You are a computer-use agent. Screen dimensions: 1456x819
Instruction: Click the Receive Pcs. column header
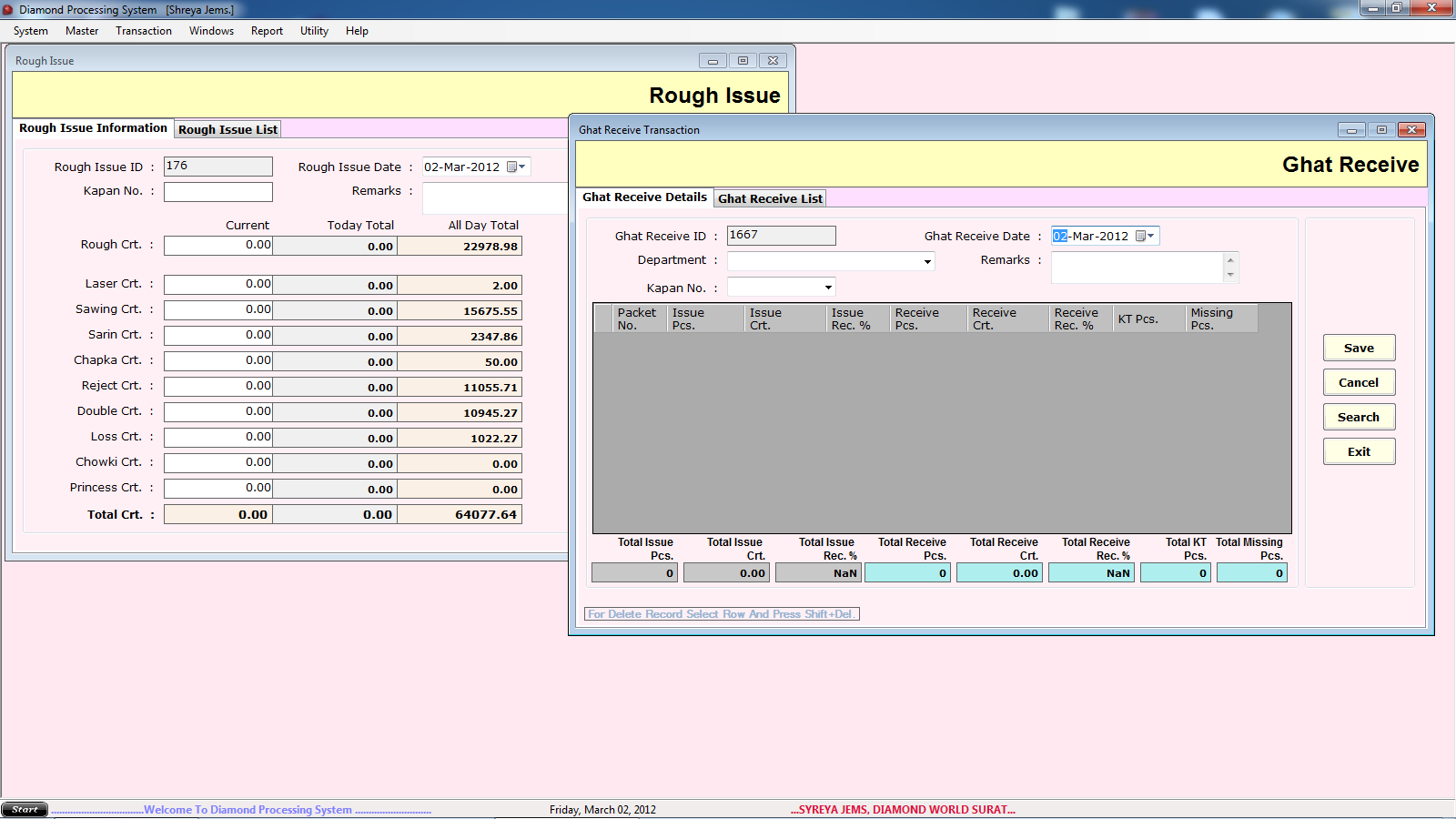point(928,318)
